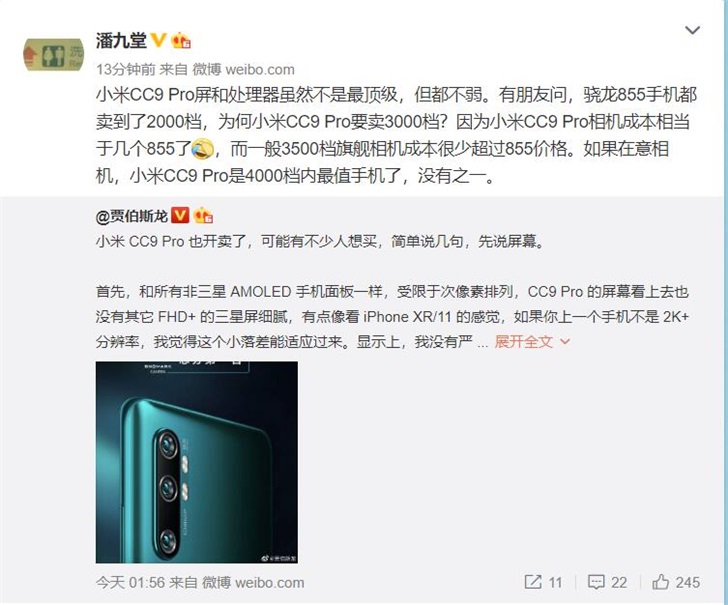Click the top 微博 weibo.com source link

coord(244,69)
